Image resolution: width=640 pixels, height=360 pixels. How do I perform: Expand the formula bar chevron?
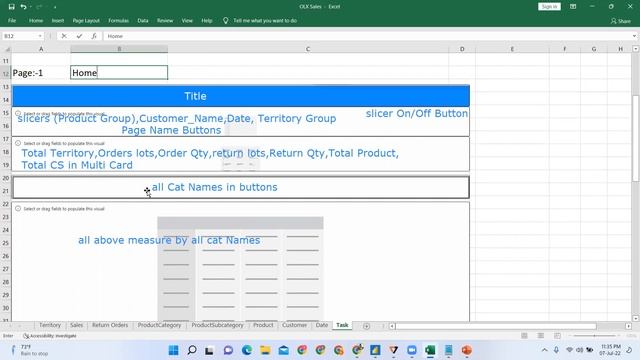[x=634, y=36]
